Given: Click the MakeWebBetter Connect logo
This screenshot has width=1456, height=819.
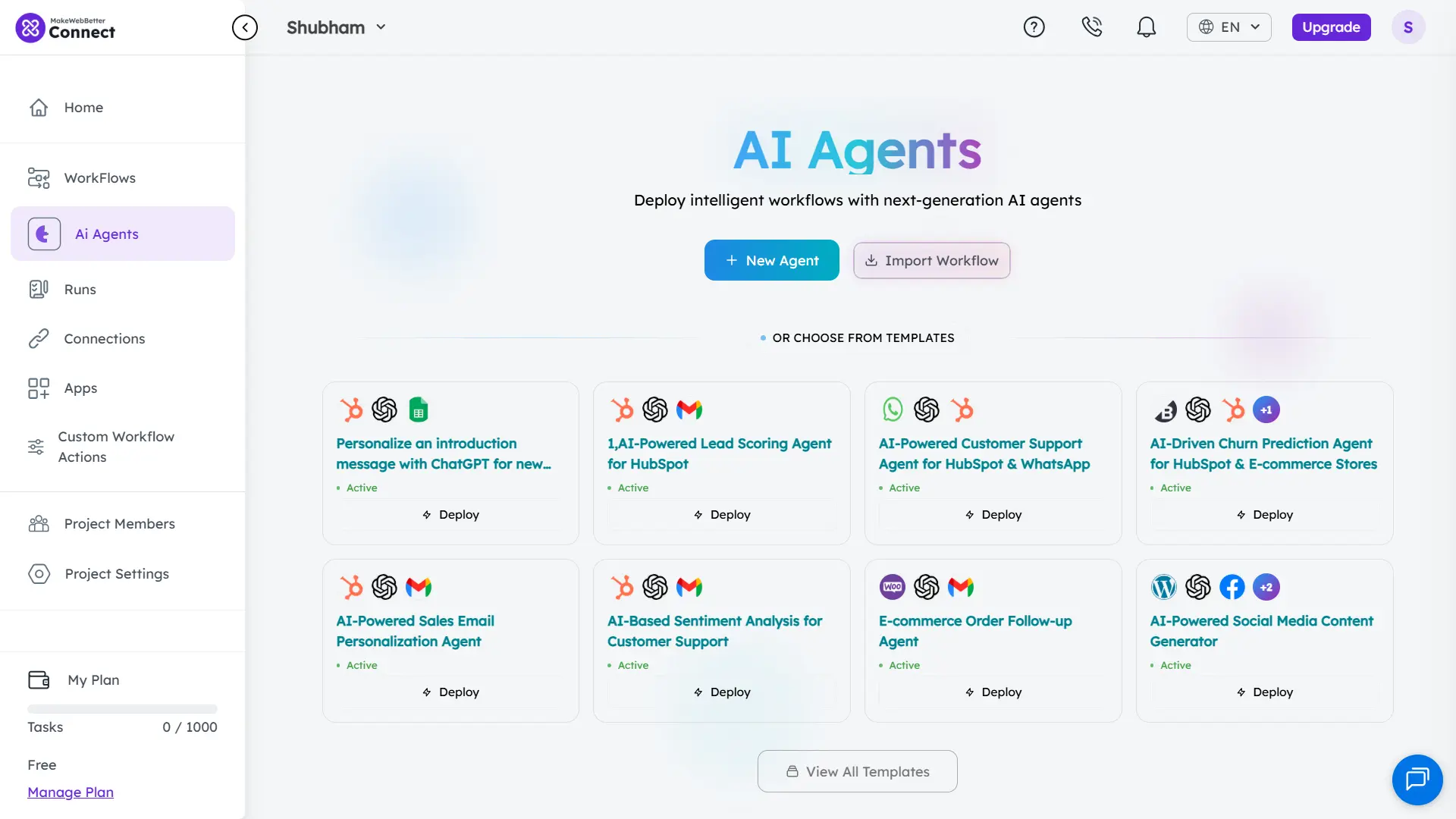Looking at the screenshot, I should coord(66,28).
